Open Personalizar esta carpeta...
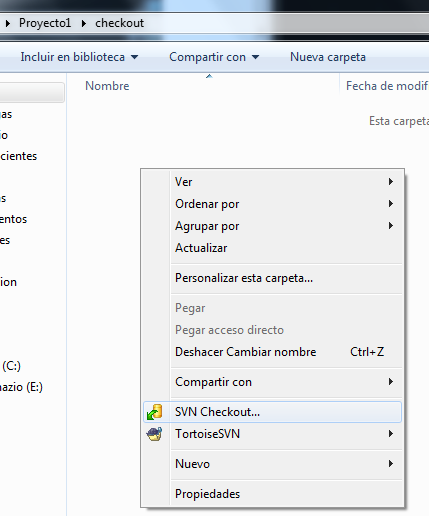Image resolution: width=429 pixels, height=516 pixels. click(x=272, y=278)
